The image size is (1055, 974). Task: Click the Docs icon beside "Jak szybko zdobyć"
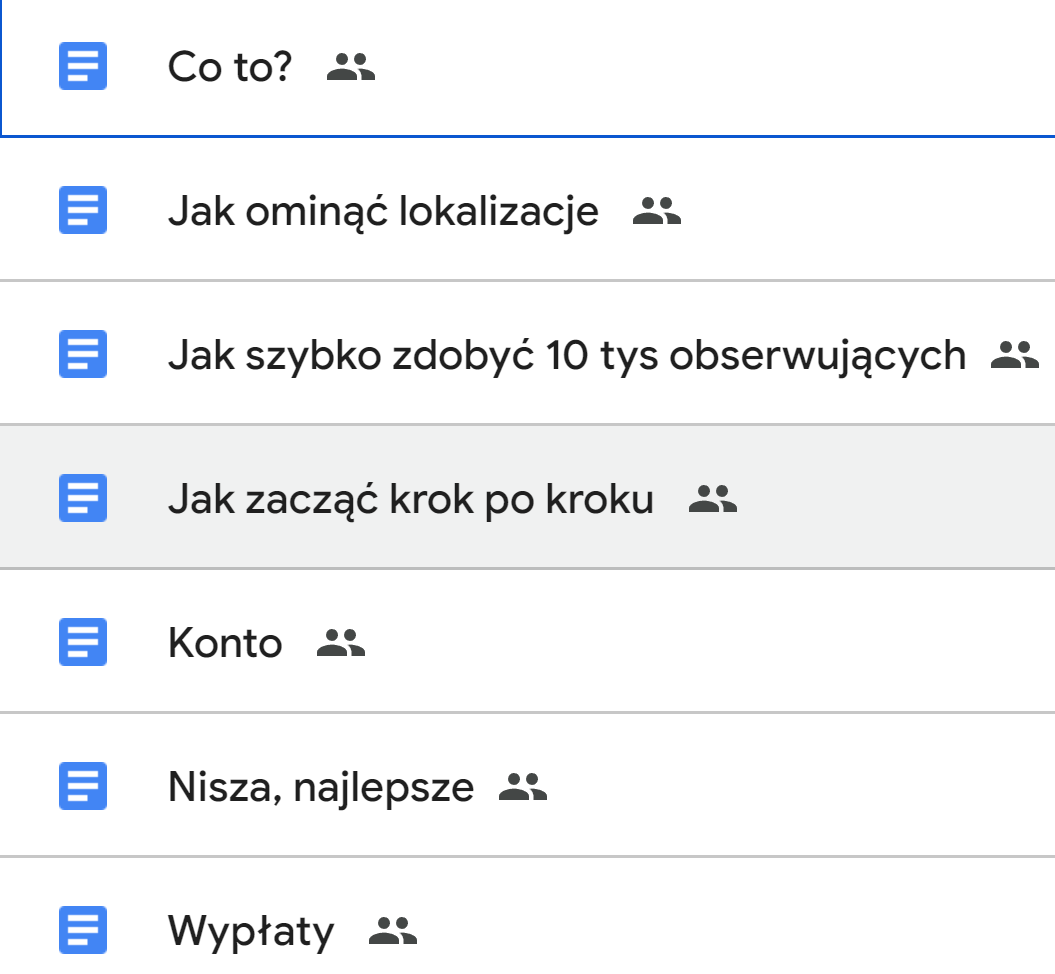point(83,355)
